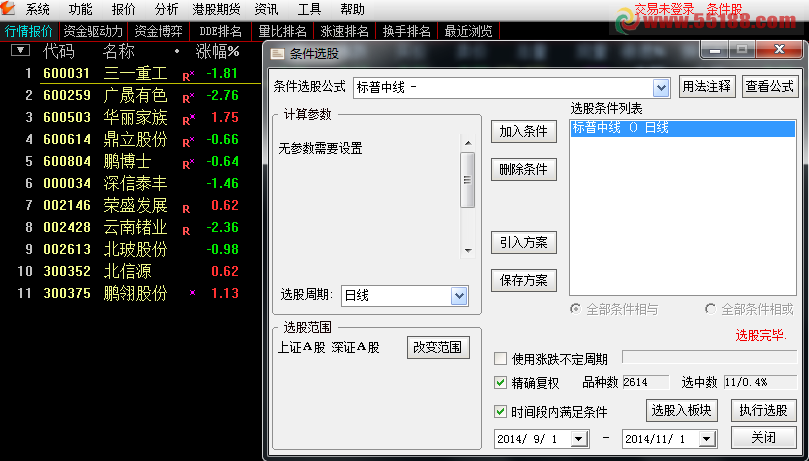Sort by the 名称 column header

tap(119, 51)
